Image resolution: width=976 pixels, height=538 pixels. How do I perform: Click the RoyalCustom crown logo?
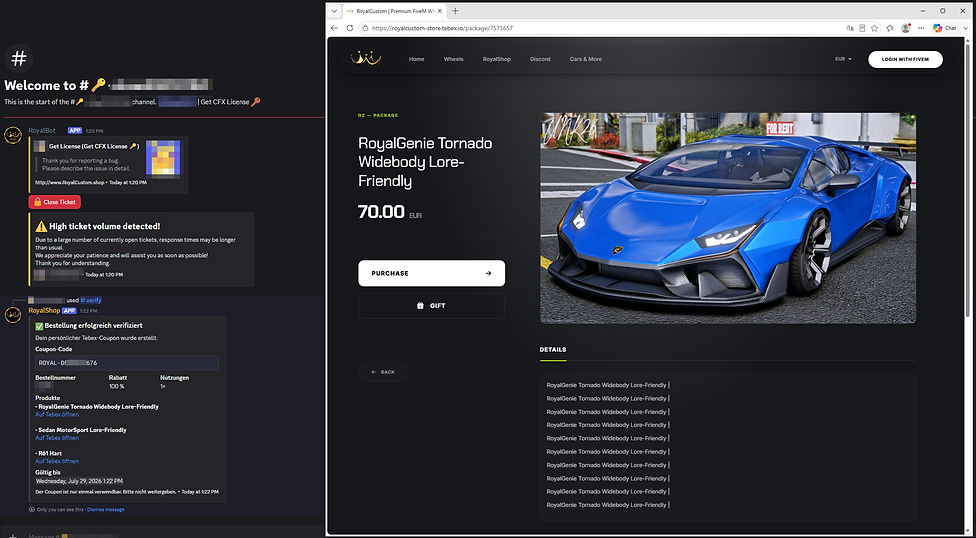tap(366, 59)
